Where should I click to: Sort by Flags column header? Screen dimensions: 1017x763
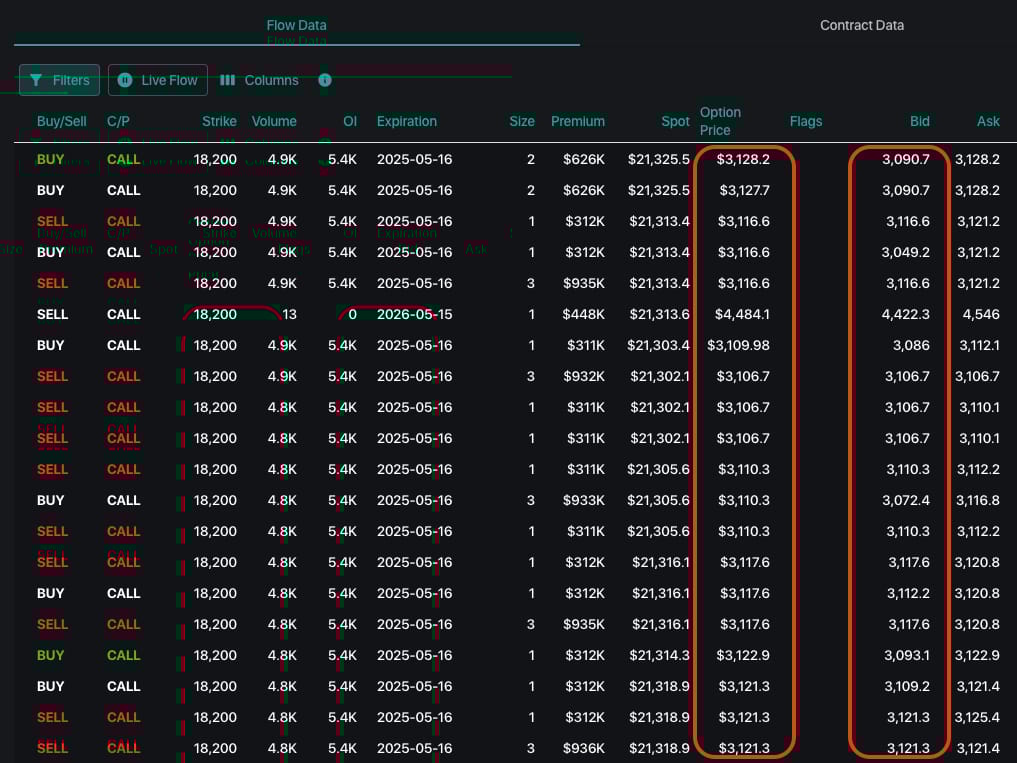click(806, 121)
